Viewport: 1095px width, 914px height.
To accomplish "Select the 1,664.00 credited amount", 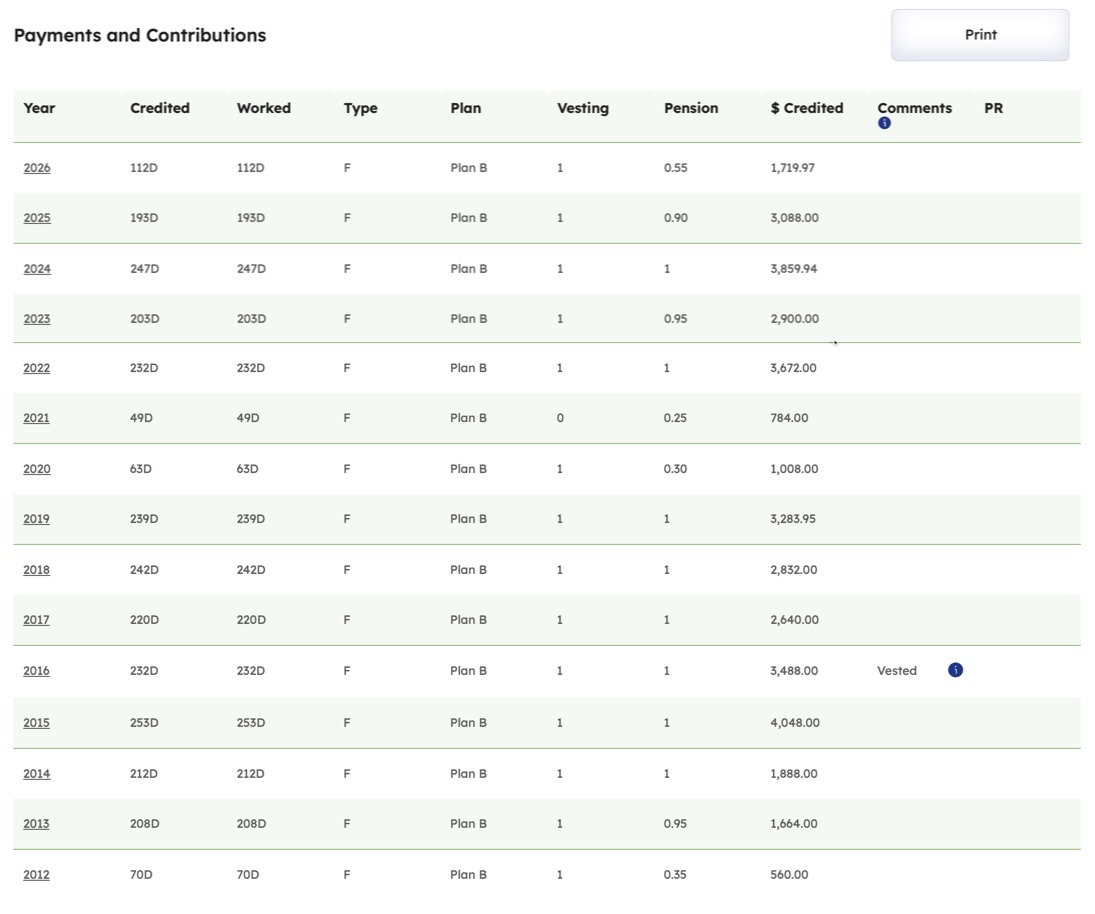I will coord(794,823).
